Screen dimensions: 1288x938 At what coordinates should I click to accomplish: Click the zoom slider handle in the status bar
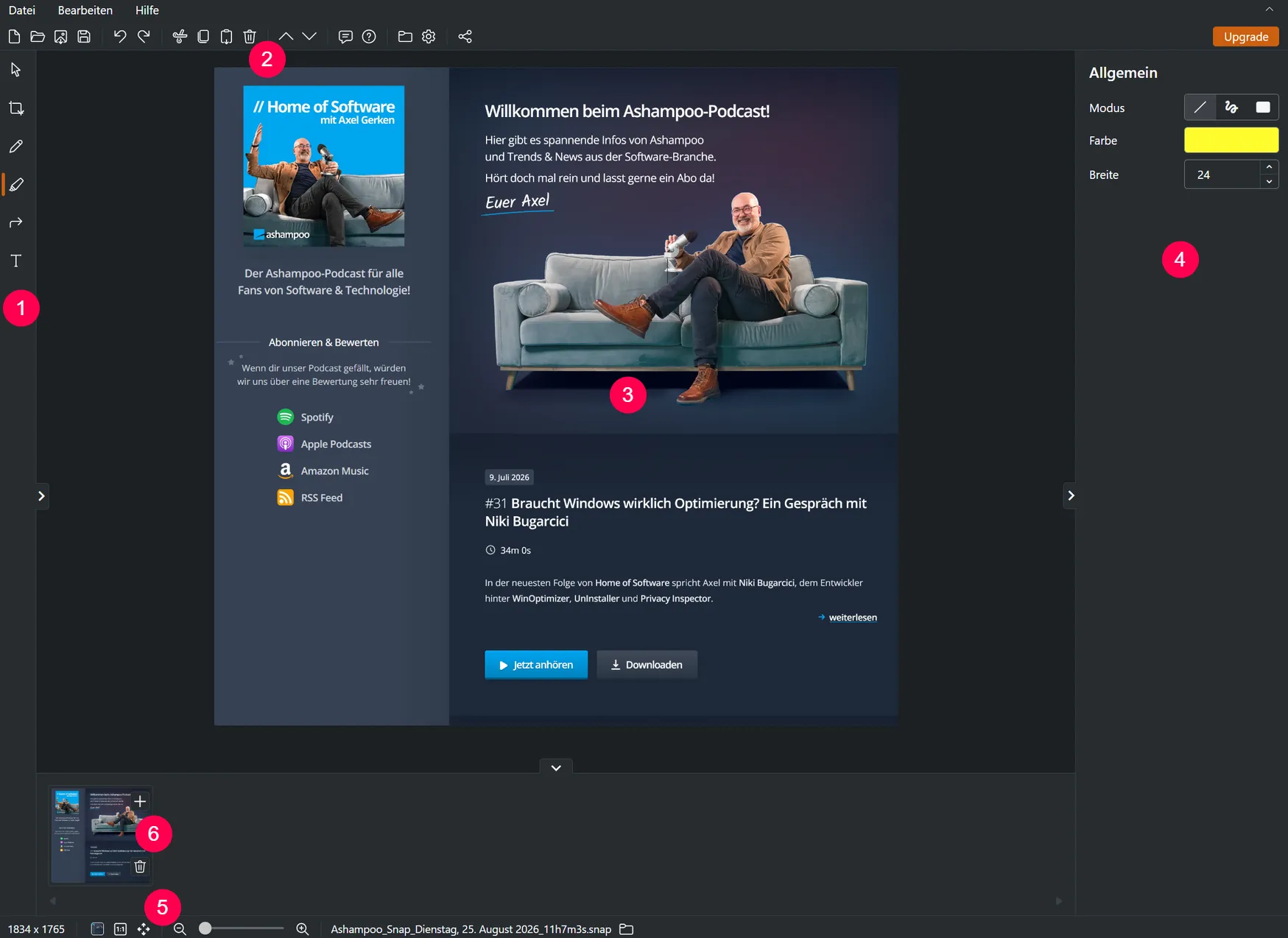205,928
